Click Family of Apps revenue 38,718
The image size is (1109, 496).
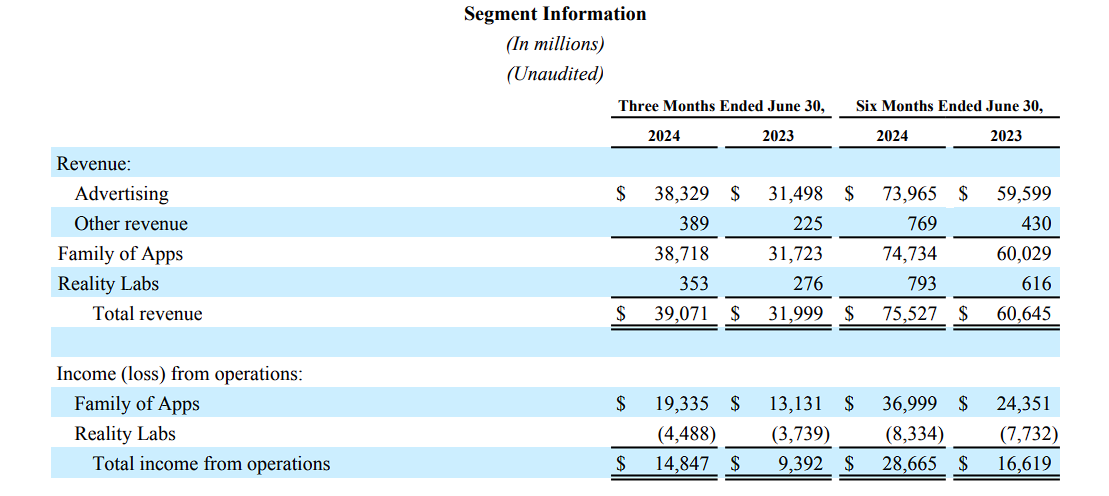(682, 254)
